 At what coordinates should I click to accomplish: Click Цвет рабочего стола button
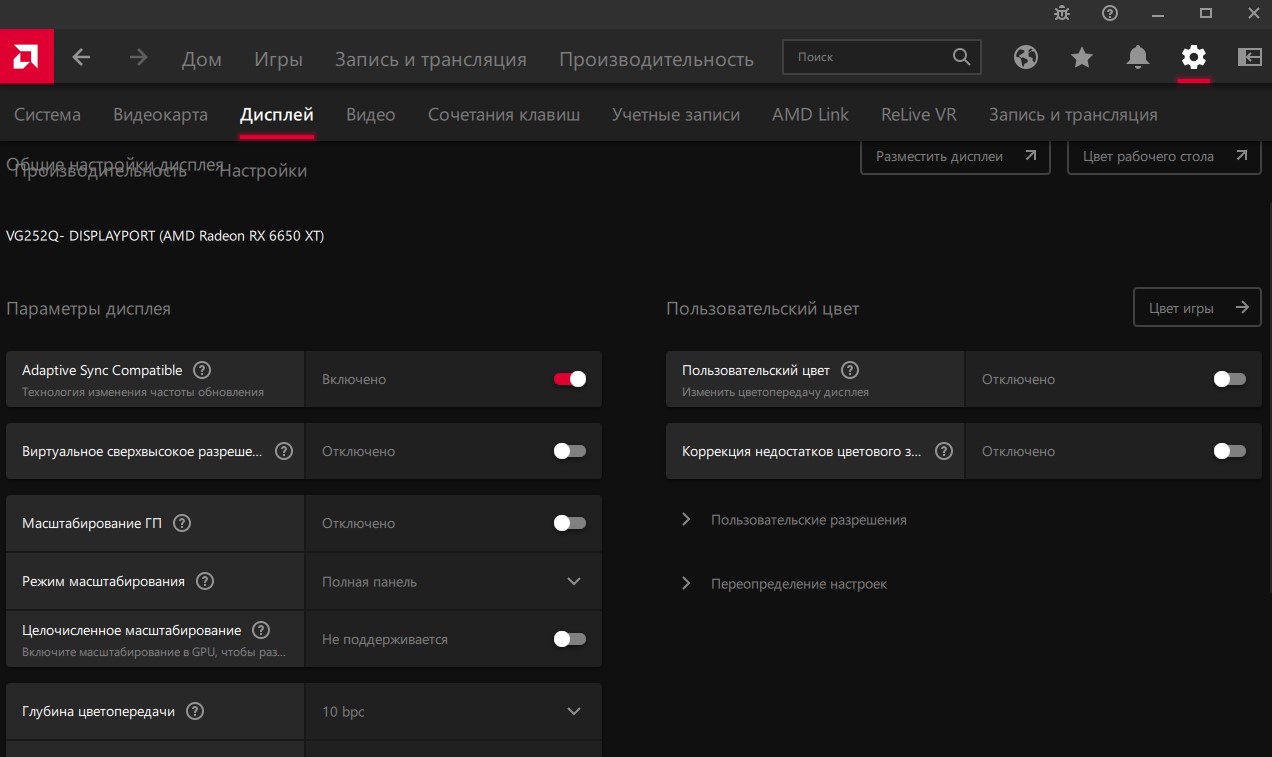(1164, 156)
